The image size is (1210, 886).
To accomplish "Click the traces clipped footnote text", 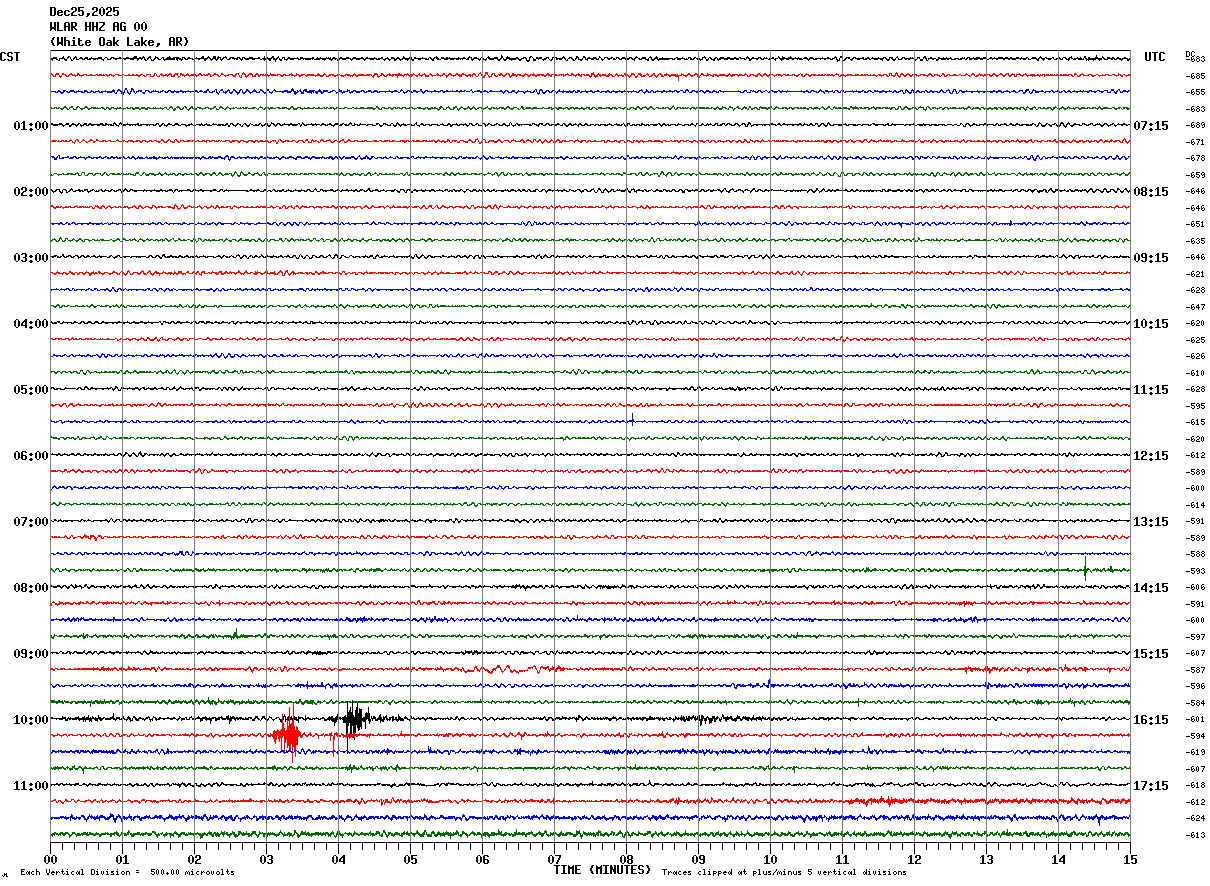I will (784, 873).
